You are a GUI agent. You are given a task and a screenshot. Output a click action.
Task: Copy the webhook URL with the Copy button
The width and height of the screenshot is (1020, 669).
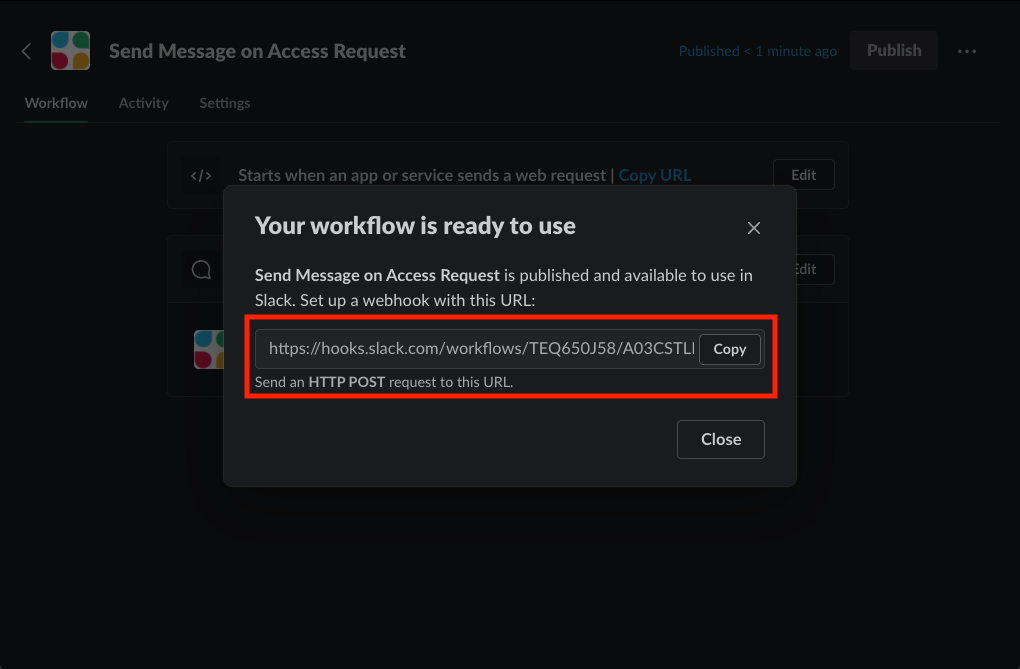(730, 349)
